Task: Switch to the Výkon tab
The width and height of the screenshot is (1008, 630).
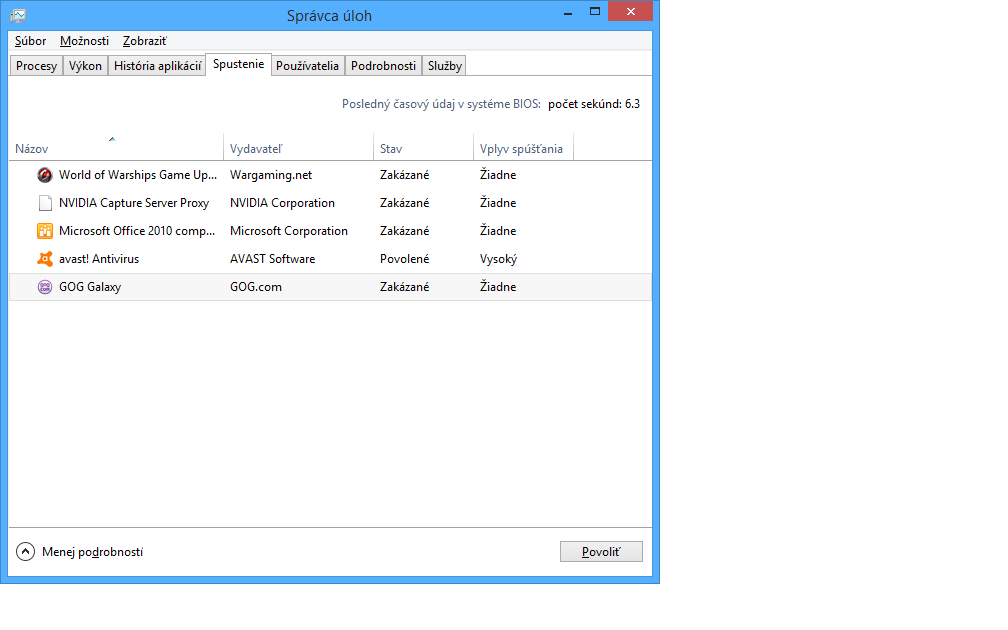Action: tap(86, 66)
